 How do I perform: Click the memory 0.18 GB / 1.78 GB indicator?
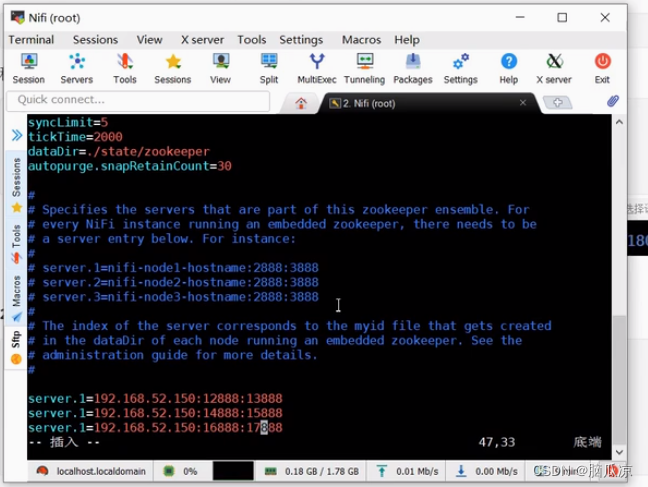[312, 471]
